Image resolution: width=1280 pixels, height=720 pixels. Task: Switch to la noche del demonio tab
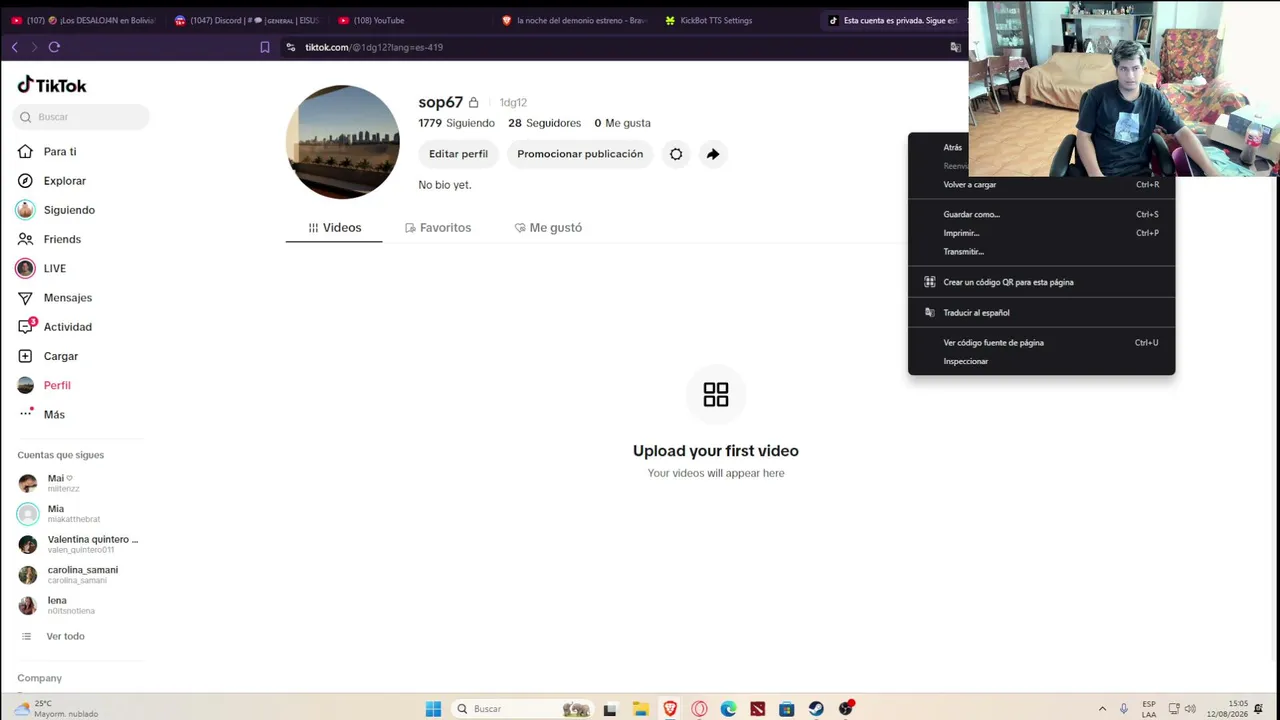575,20
